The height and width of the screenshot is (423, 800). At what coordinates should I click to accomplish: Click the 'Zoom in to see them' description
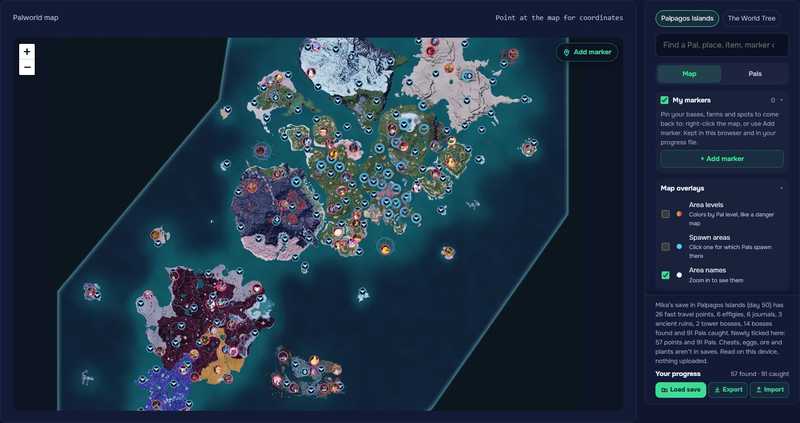pos(716,280)
